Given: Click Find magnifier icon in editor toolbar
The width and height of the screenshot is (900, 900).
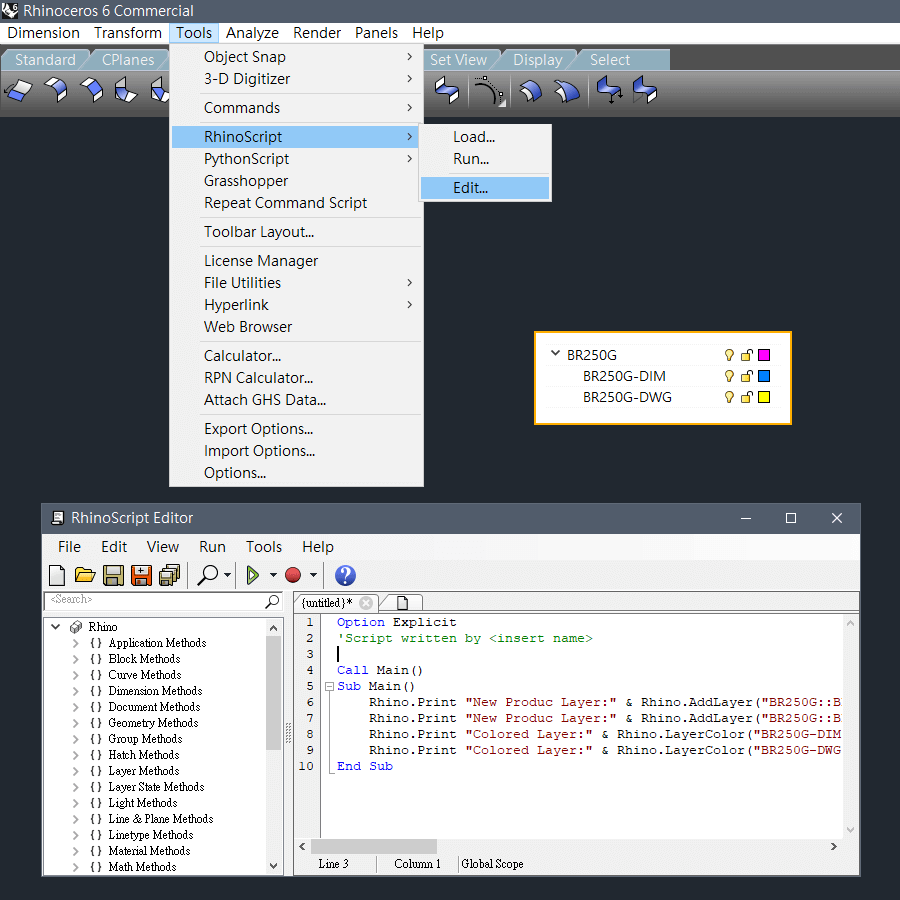Looking at the screenshot, I should coord(207,575).
